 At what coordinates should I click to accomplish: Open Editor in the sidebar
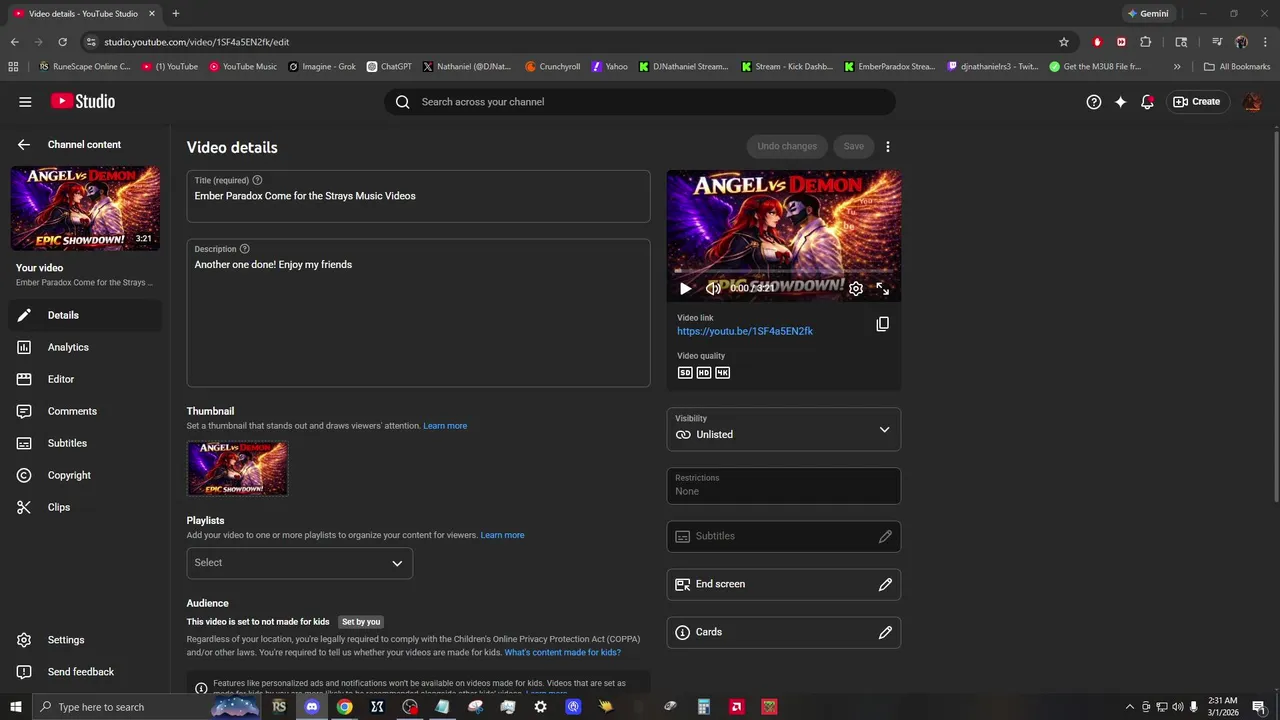[85, 379]
